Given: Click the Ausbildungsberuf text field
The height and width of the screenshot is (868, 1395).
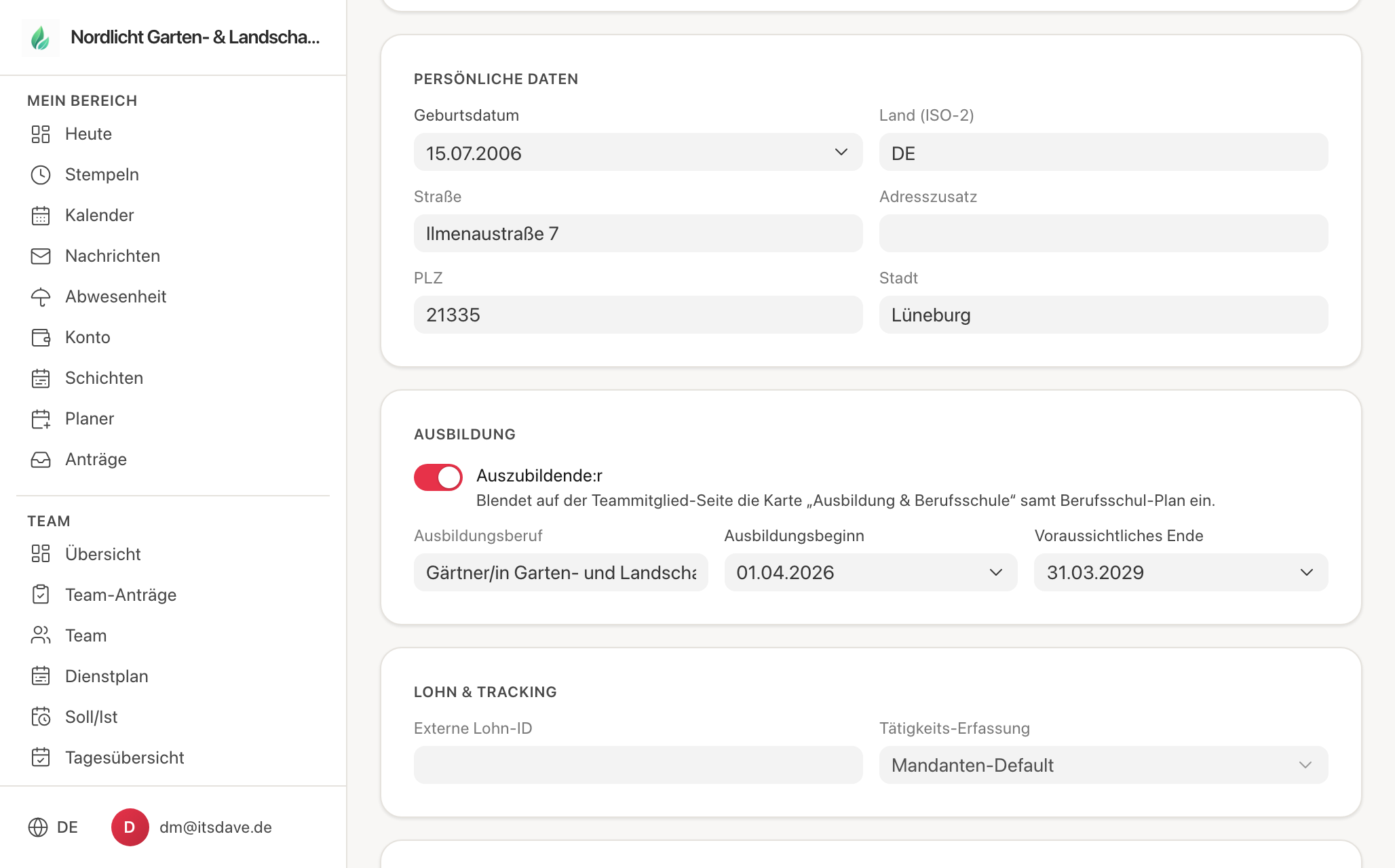Looking at the screenshot, I should coord(560,572).
